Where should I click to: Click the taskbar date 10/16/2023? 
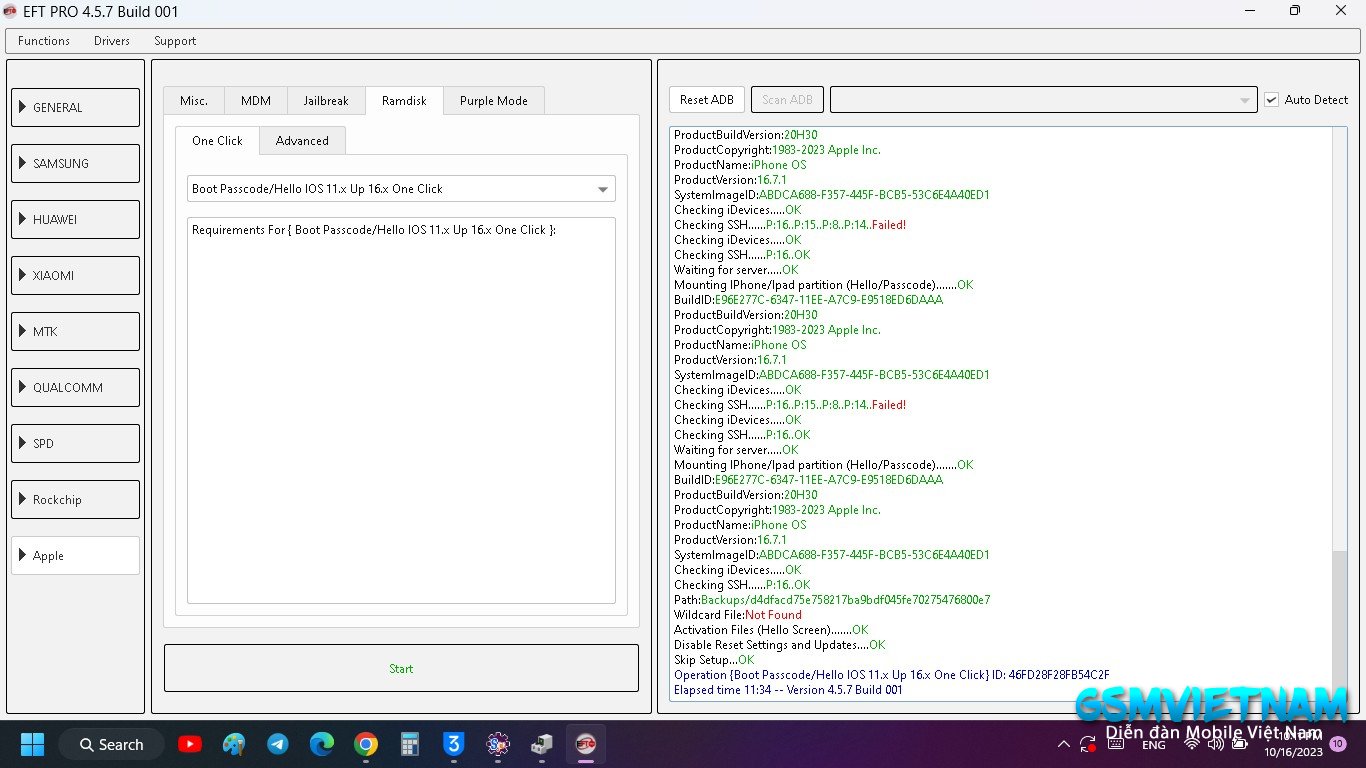click(x=1293, y=751)
